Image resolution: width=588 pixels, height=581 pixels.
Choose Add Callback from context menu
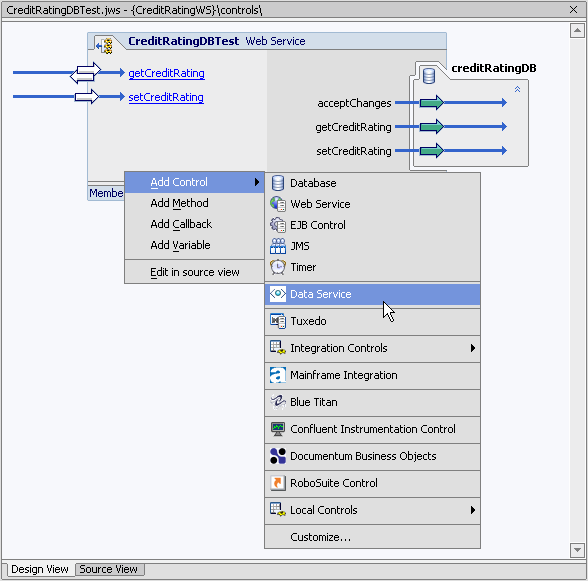pyautogui.click(x=194, y=224)
